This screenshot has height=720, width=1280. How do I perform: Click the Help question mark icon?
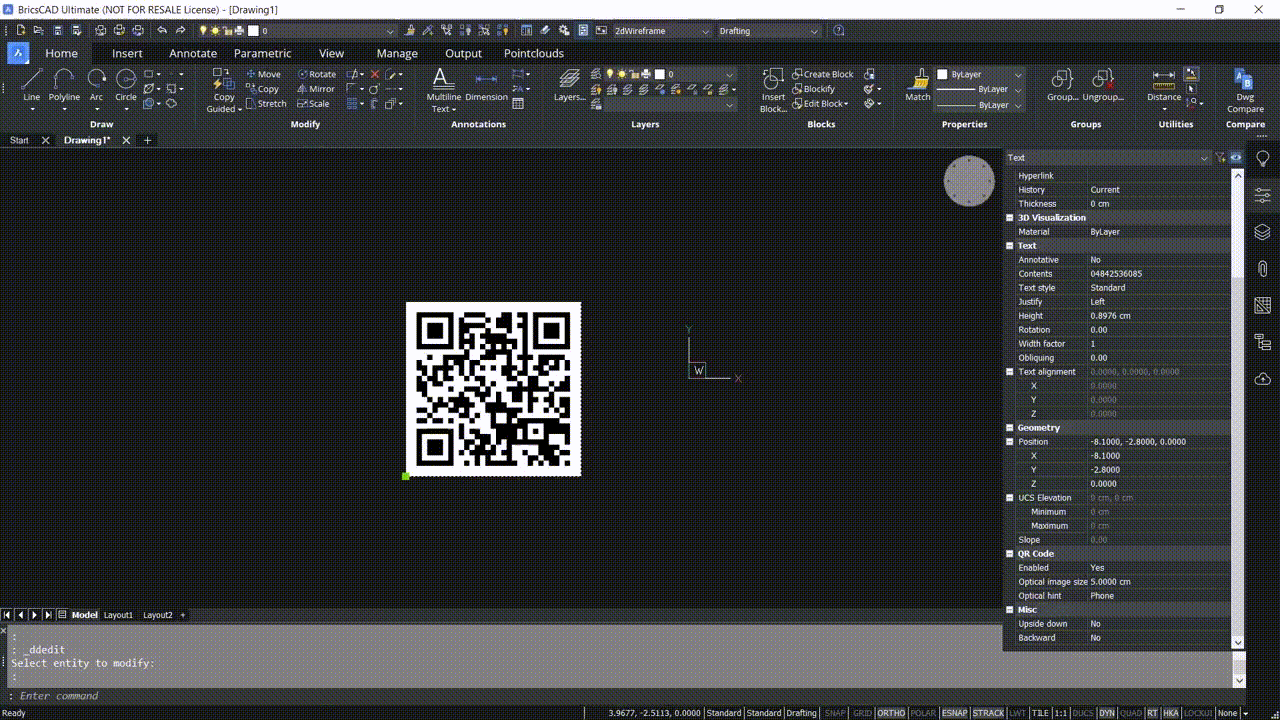(x=838, y=31)
